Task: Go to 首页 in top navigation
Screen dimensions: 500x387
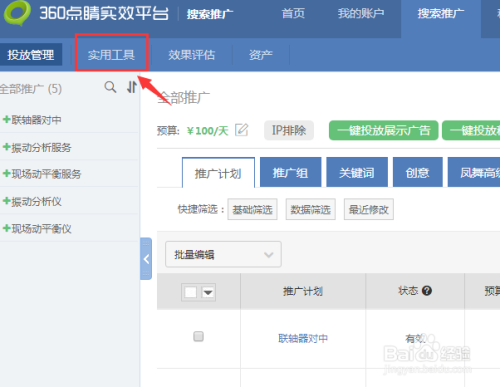Action: point(293,13)
